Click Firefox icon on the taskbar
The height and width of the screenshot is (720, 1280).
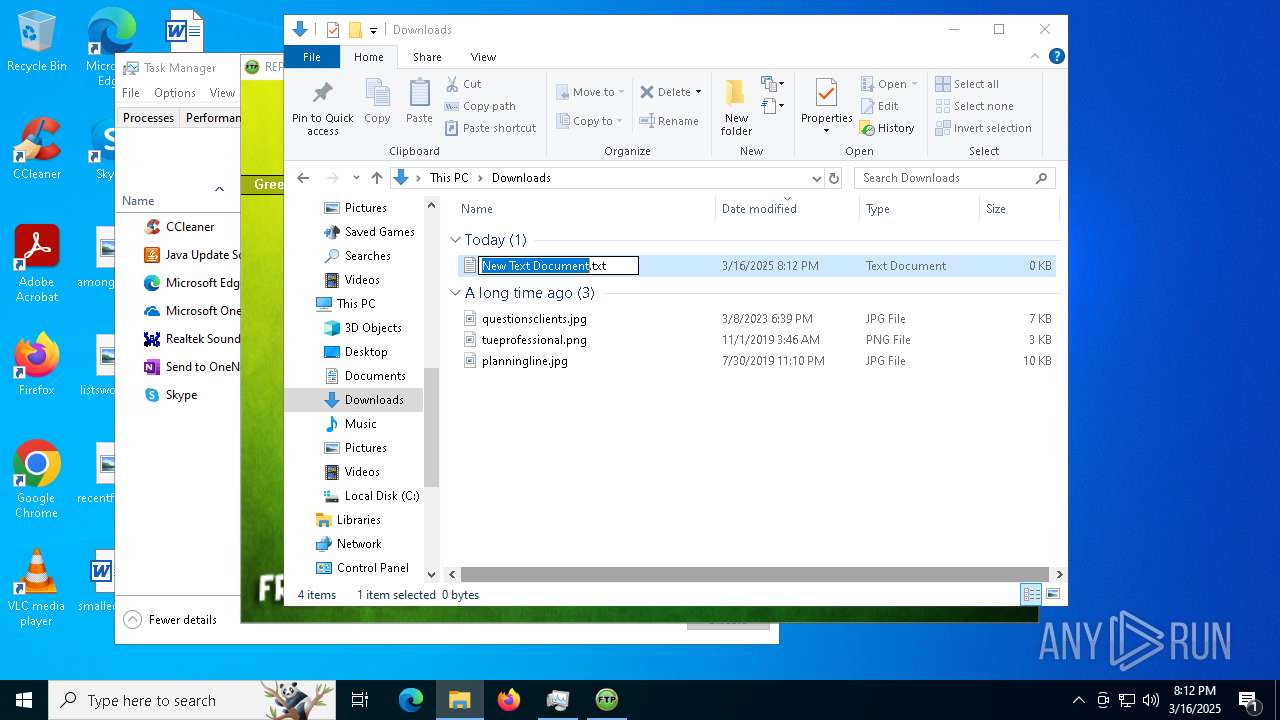point(509,700)
